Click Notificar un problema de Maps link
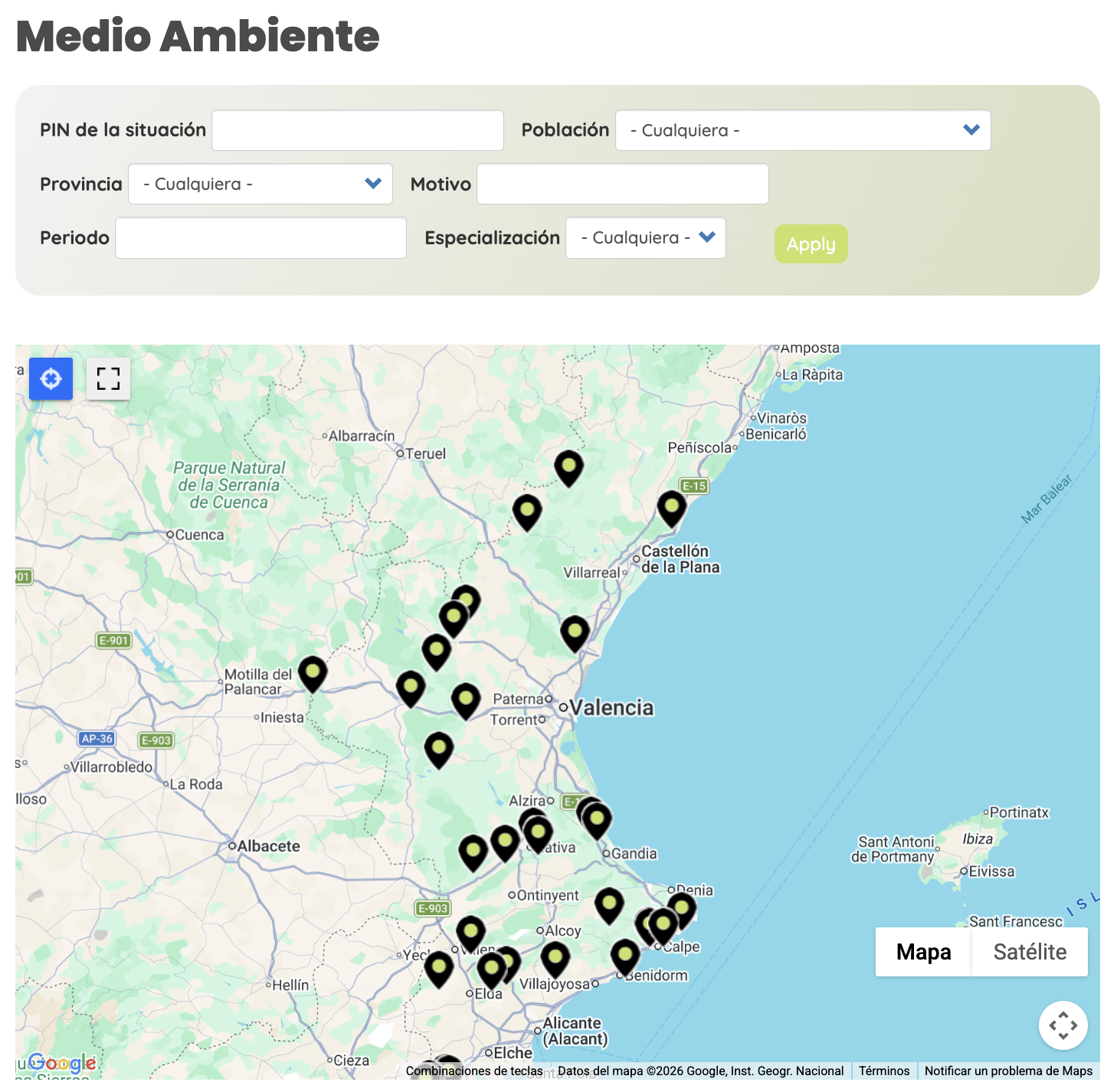 point(1007,1071)
